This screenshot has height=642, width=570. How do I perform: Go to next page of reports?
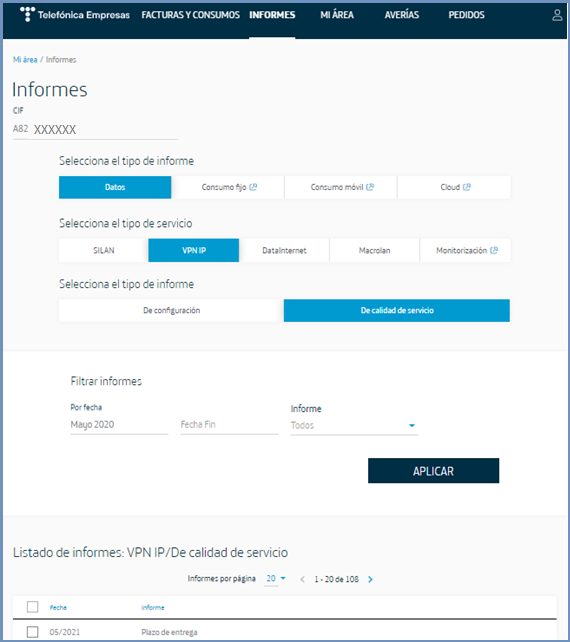coord(371,579)
